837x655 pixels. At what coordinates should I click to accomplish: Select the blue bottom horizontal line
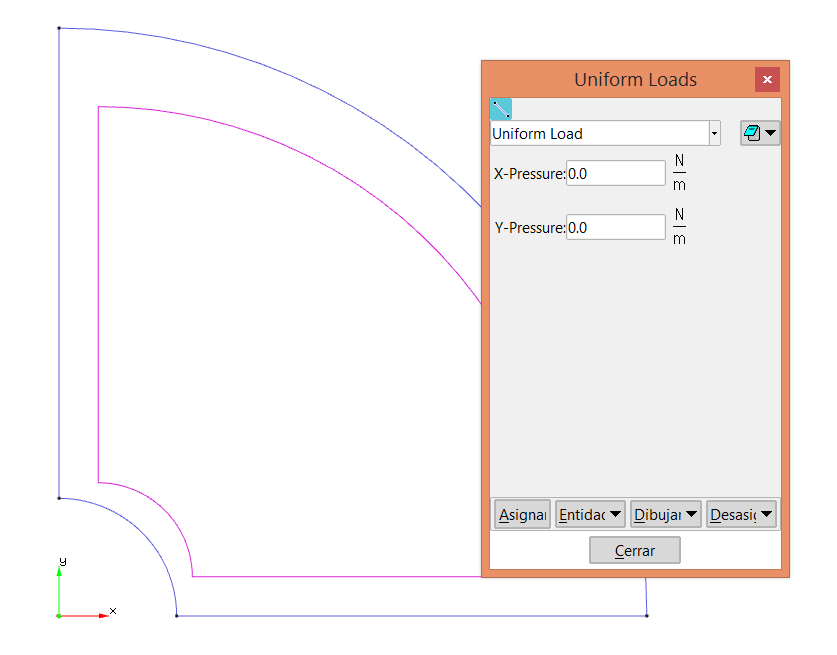click(x=400, y=616)
